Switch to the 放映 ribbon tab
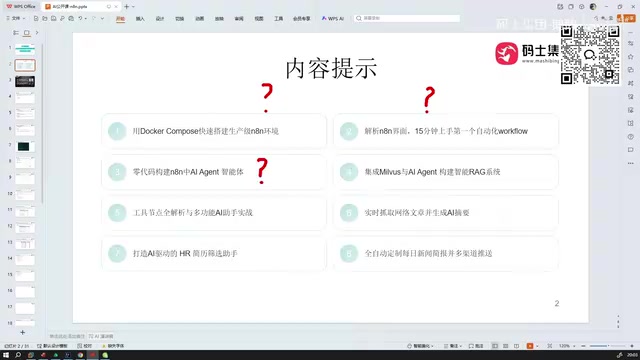640x360 pixels. (219, 19)
